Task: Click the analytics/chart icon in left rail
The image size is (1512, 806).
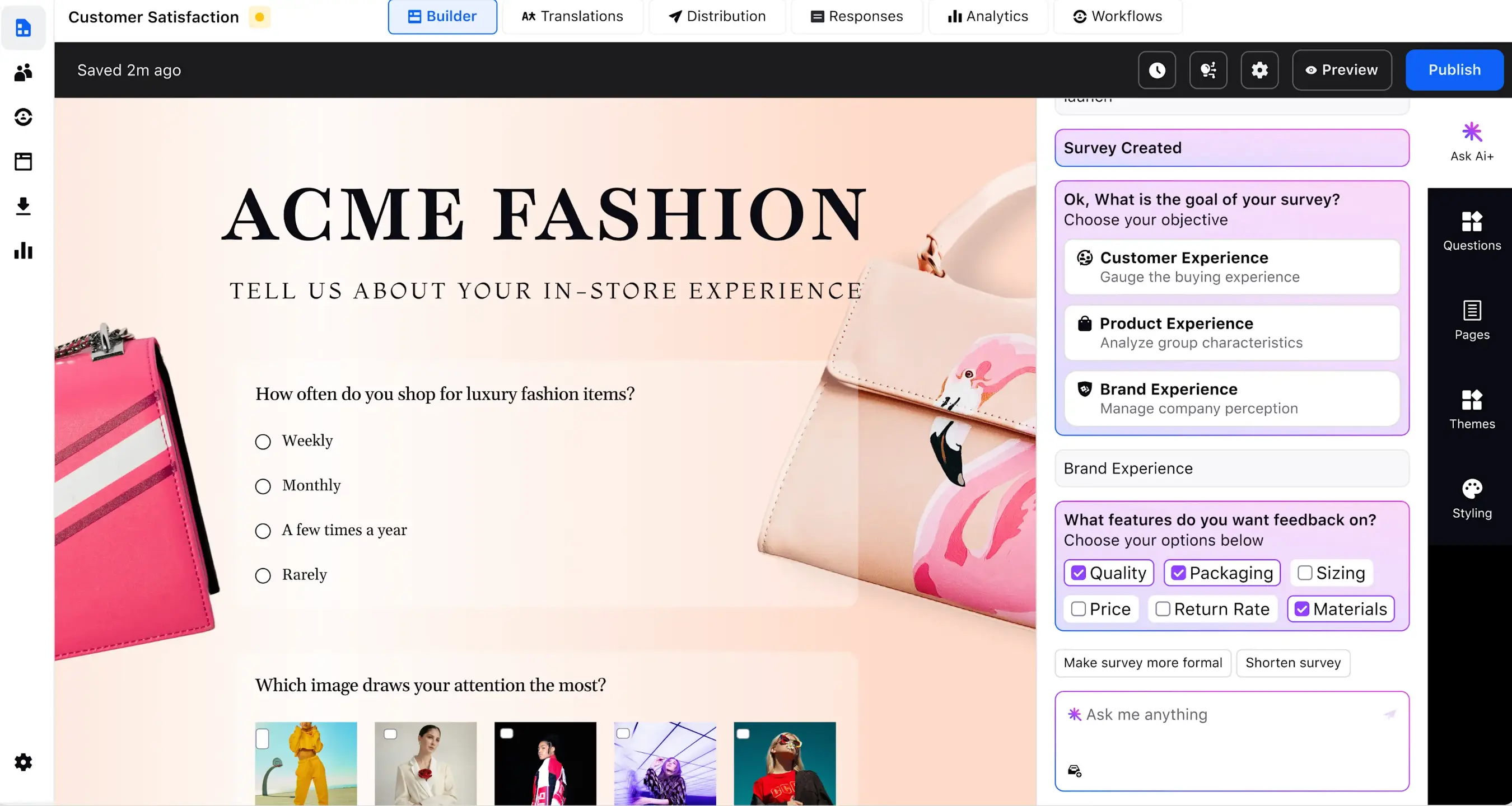Action: click(23, 250)
